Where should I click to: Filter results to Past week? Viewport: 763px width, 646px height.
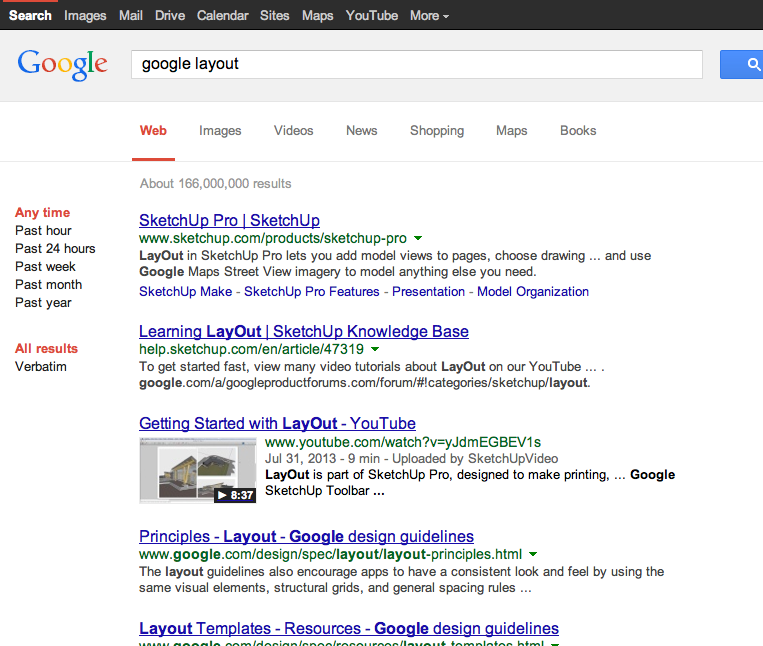(x=45, y=267)
